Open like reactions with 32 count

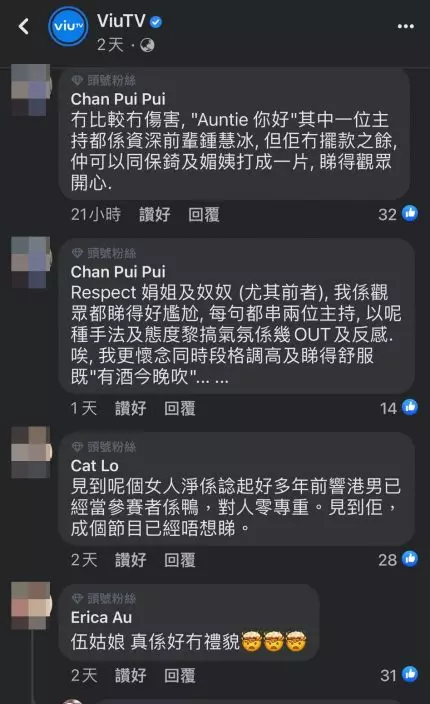point(398,214)
